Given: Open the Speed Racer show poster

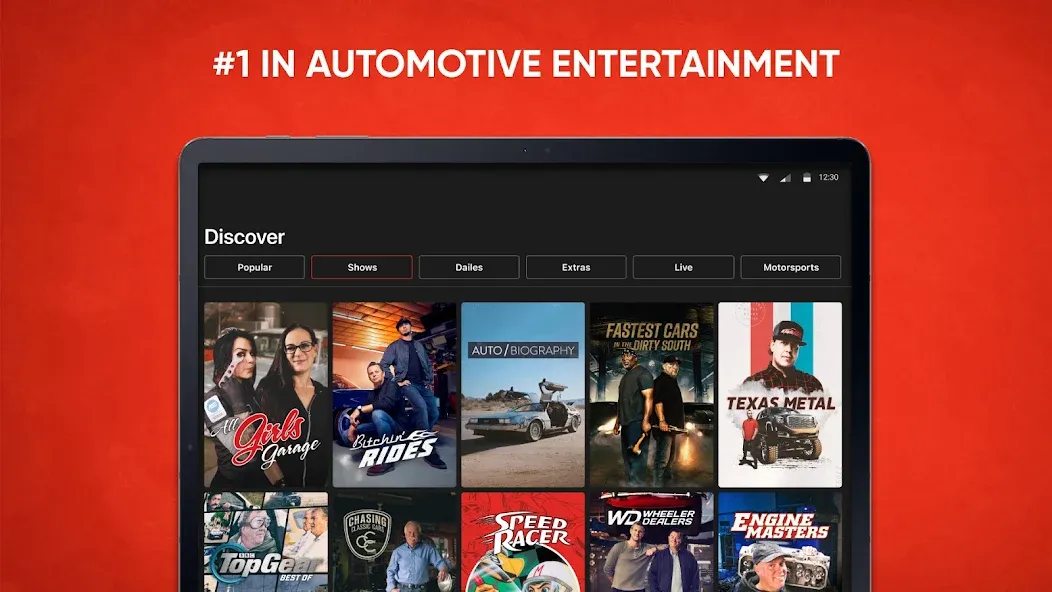Looking at the screenshot, I should (x=523, y=542).
